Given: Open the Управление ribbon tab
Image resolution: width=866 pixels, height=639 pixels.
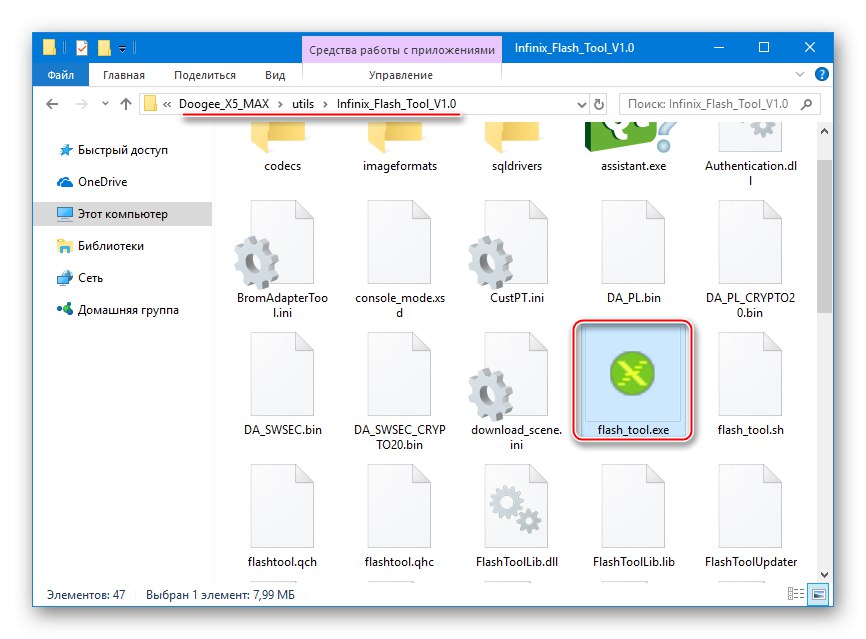Looking at the screenshot, I should [401, 75].
